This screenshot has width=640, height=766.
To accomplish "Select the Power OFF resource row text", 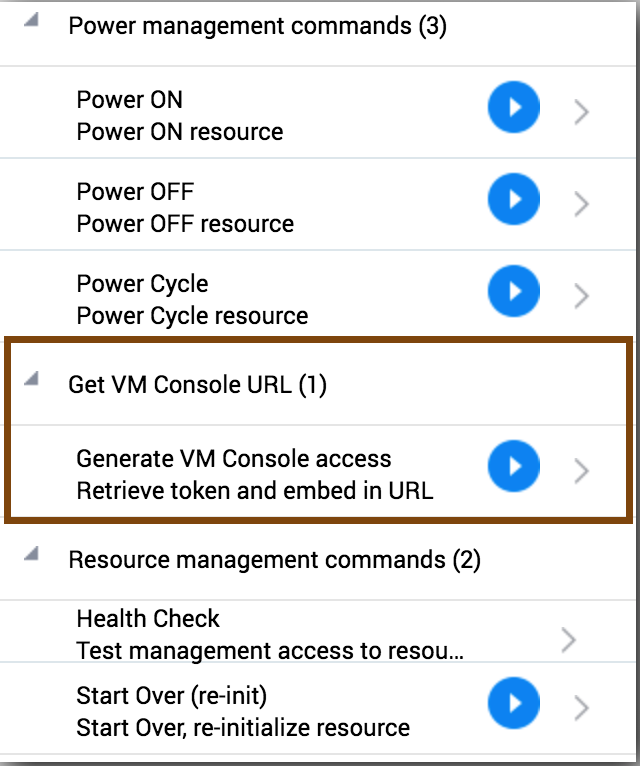I will (185, 224).
